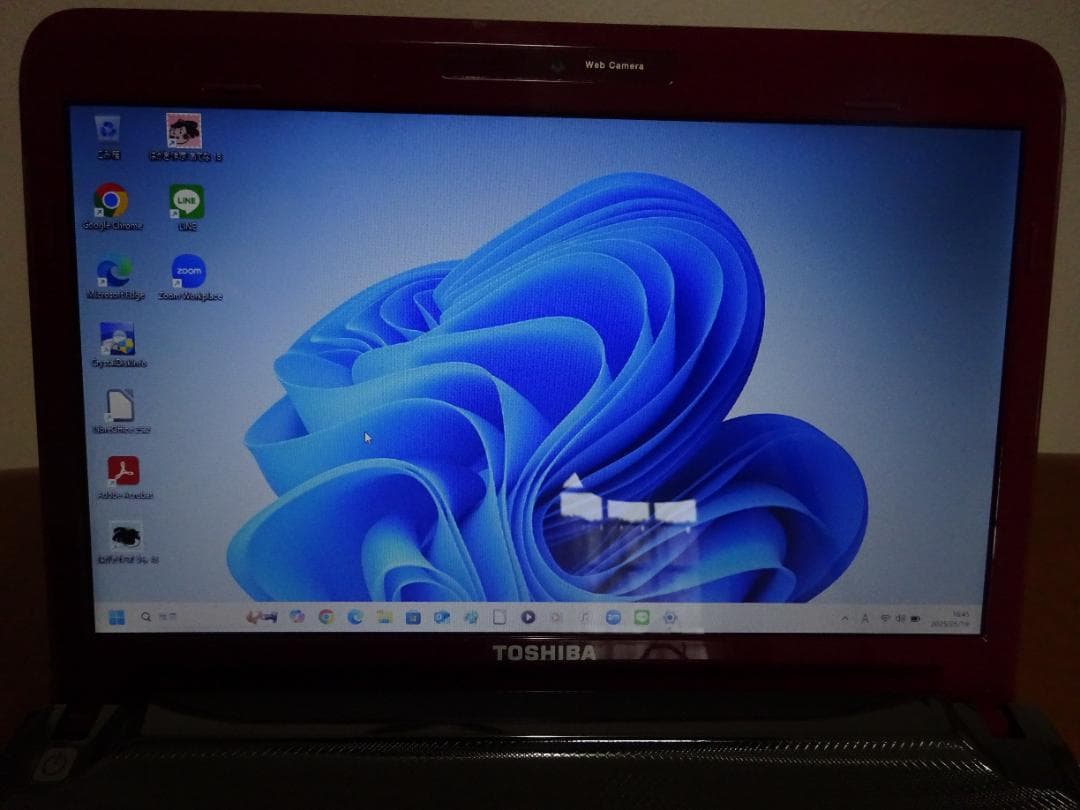Start Zoom Workplace from the desktop
The height and width of the screenshot is (810, 1080).
coord(190,271)
